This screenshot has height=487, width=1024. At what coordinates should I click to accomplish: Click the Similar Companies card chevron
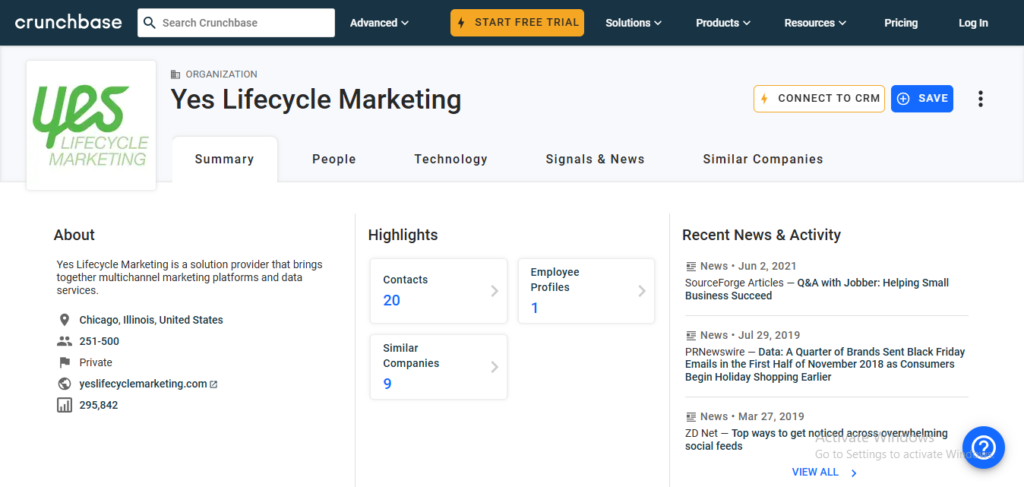494,367
